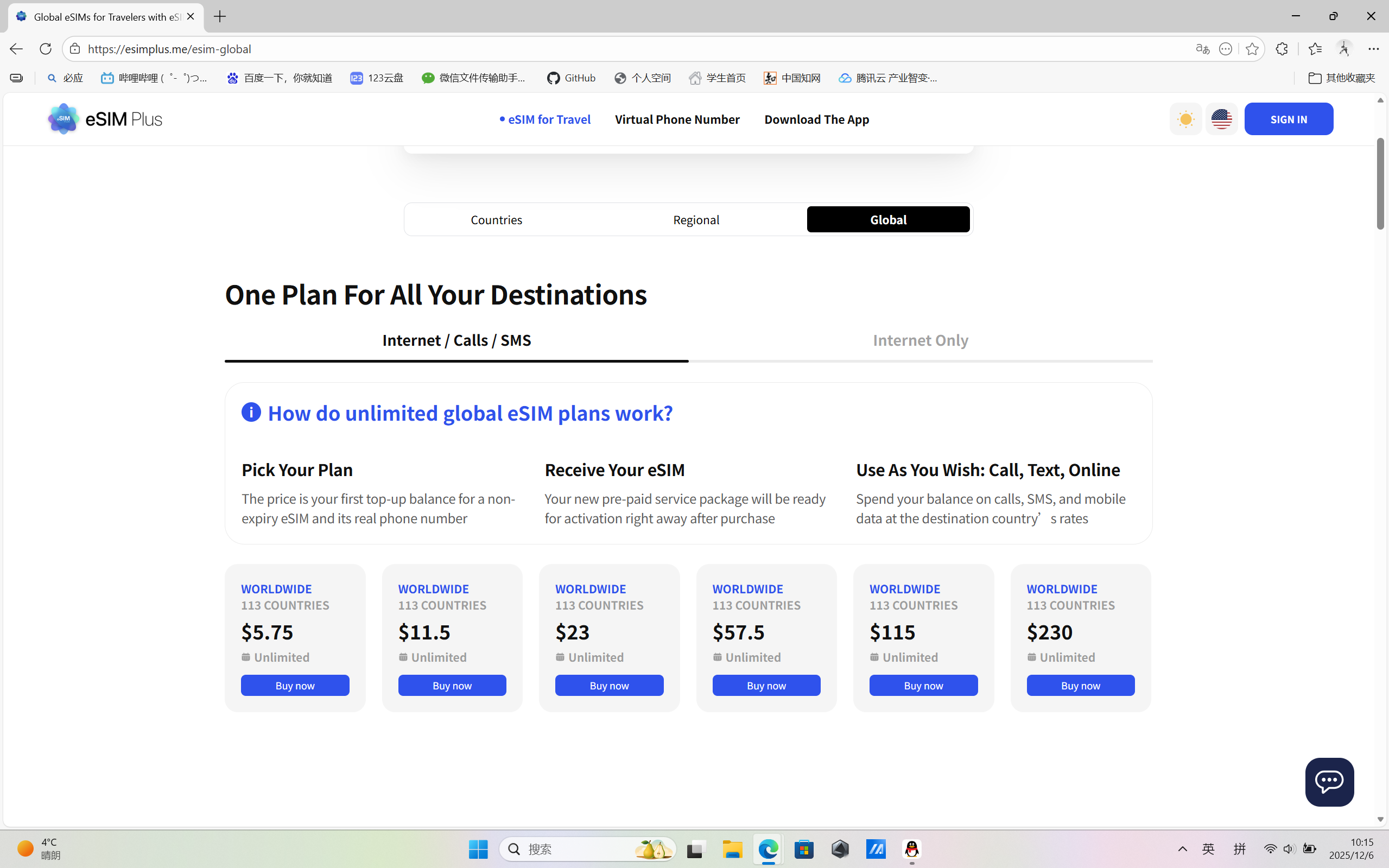Open browser settings and more menu
This screenshot has height=868, width=1389.
[x=1373, y=49]
